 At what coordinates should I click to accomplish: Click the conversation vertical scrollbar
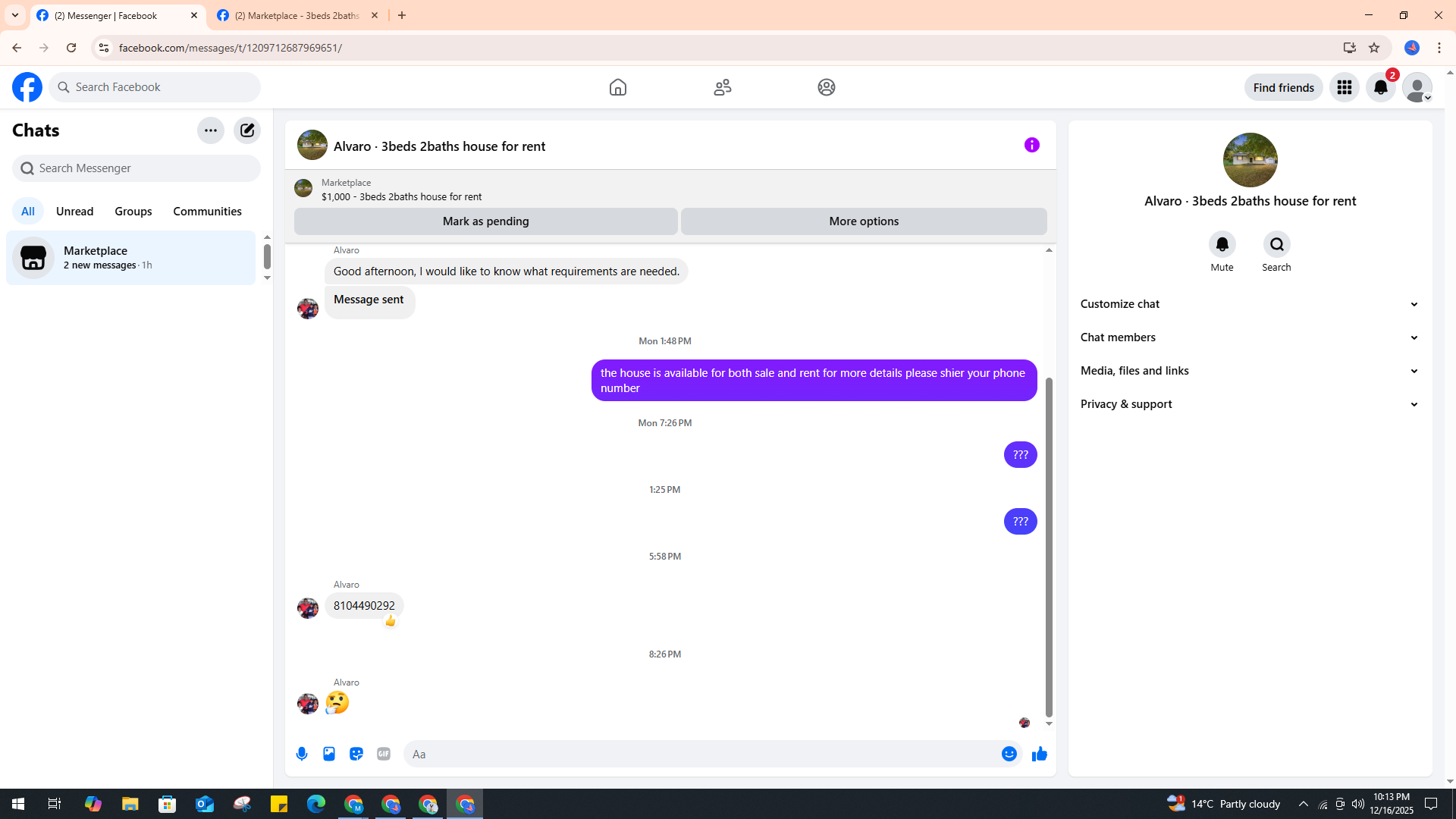click(x=1049, y=546)
